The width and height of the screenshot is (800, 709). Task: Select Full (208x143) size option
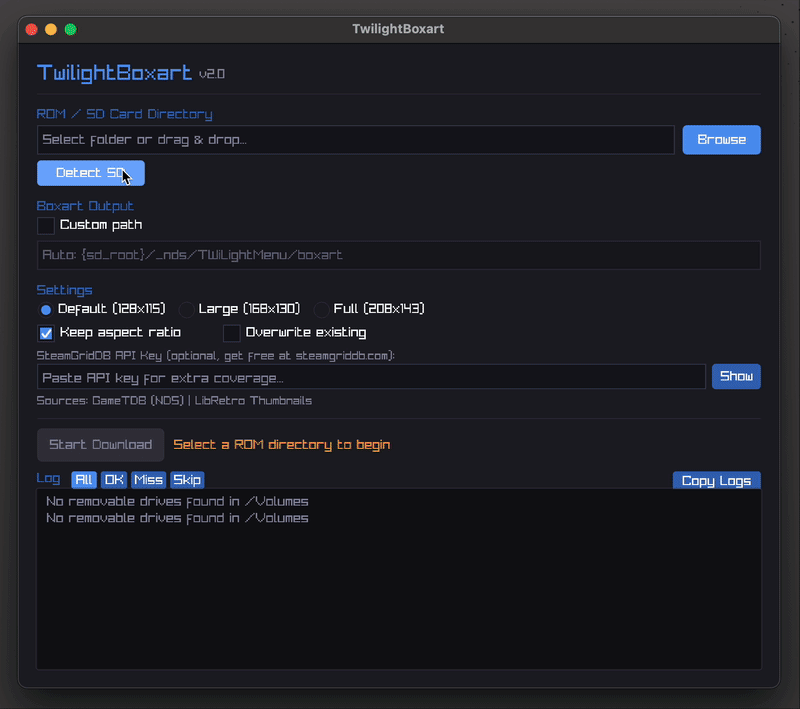click(322, 310)
